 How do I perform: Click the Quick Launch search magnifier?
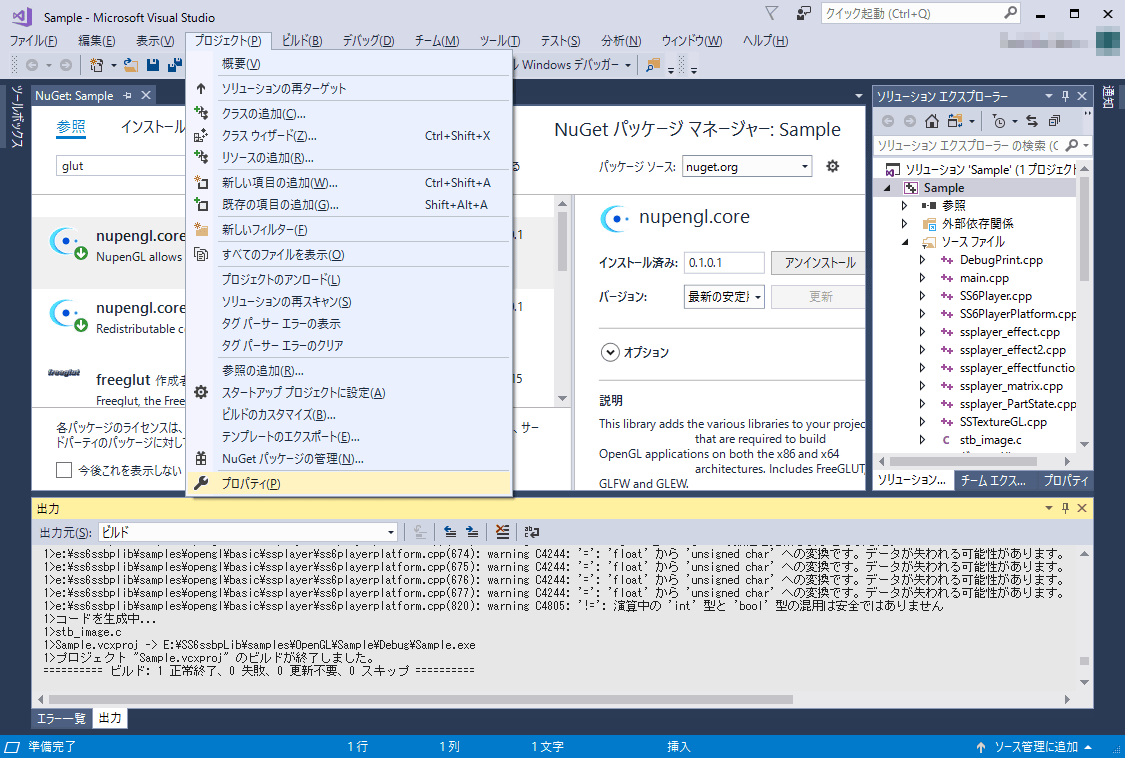1010,13
